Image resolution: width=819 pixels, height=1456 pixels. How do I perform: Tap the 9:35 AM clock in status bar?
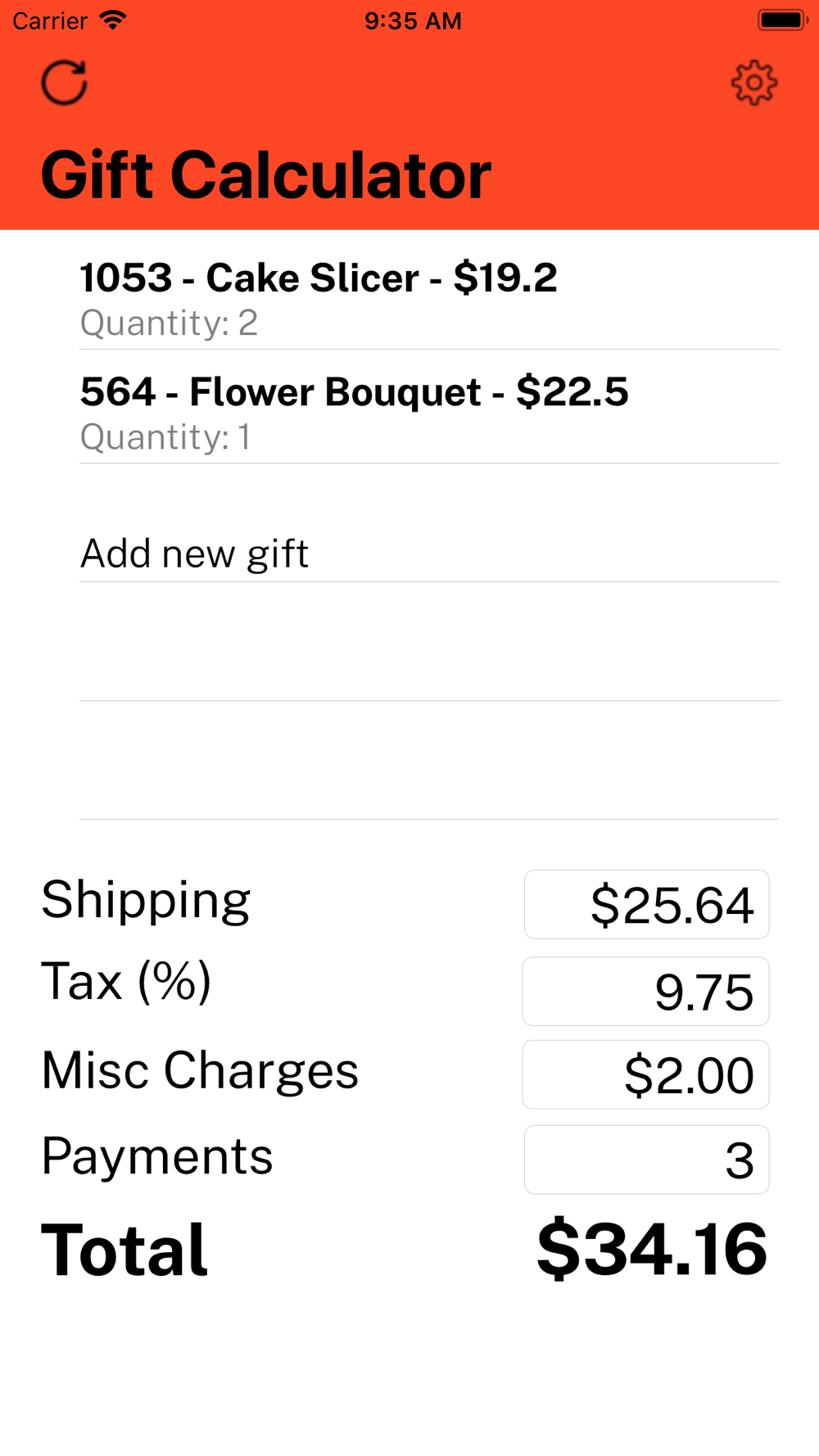413,20
